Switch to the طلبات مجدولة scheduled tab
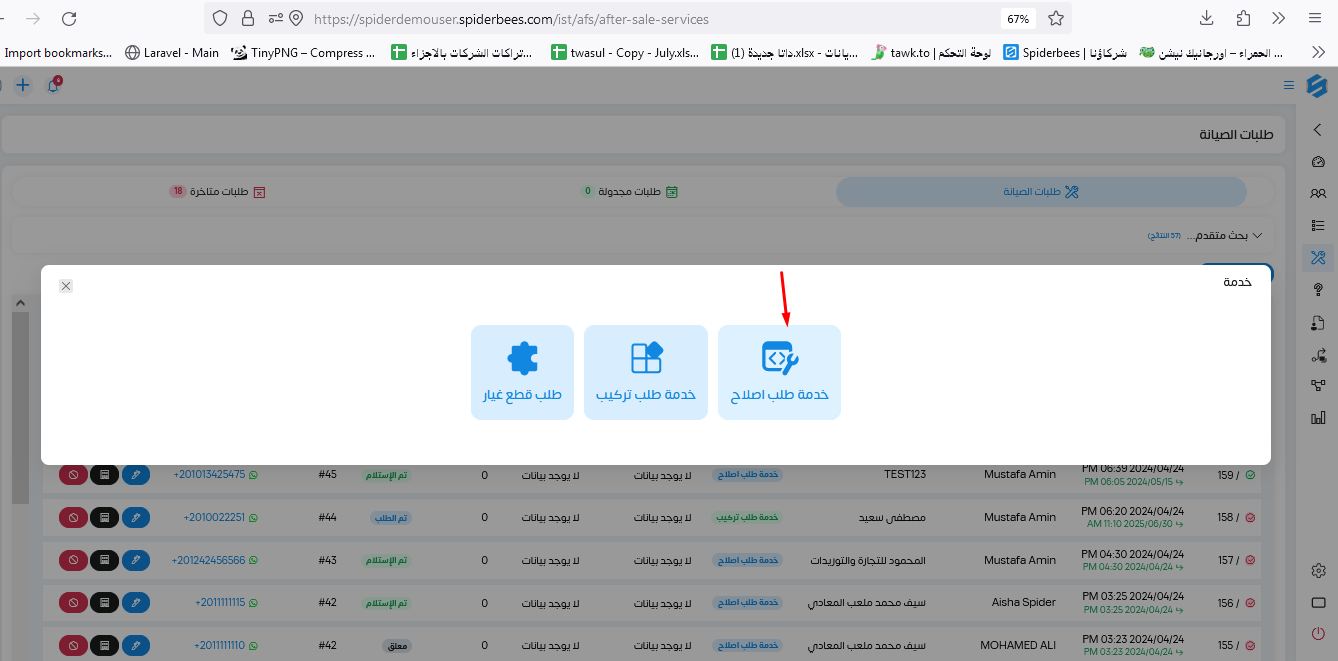 click(631, 192)
